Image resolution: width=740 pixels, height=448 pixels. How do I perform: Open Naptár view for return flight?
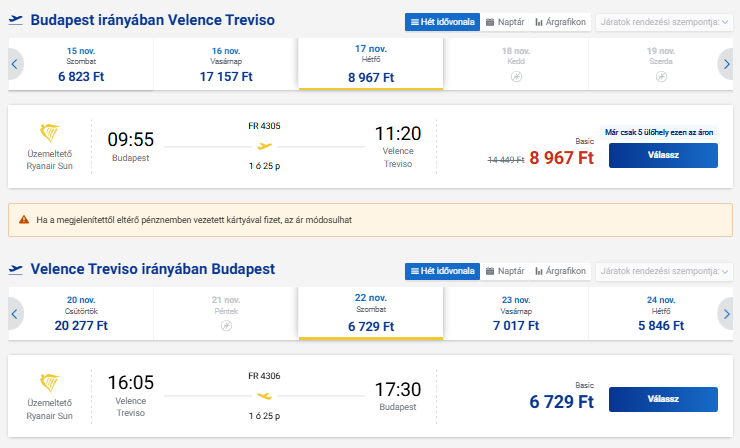(x=504, y=271)
